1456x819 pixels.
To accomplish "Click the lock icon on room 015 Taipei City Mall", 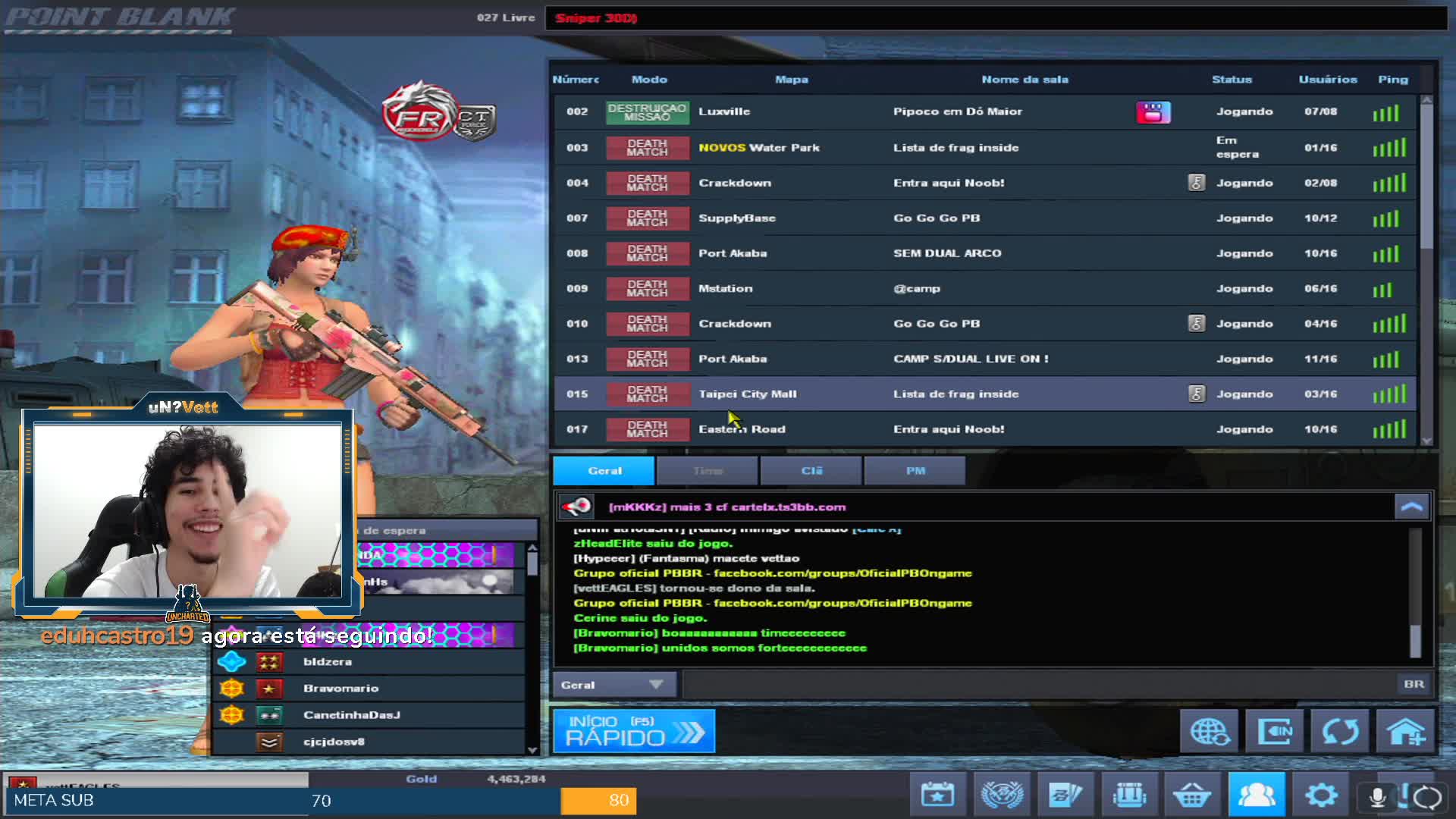I will click(1197, 394).
